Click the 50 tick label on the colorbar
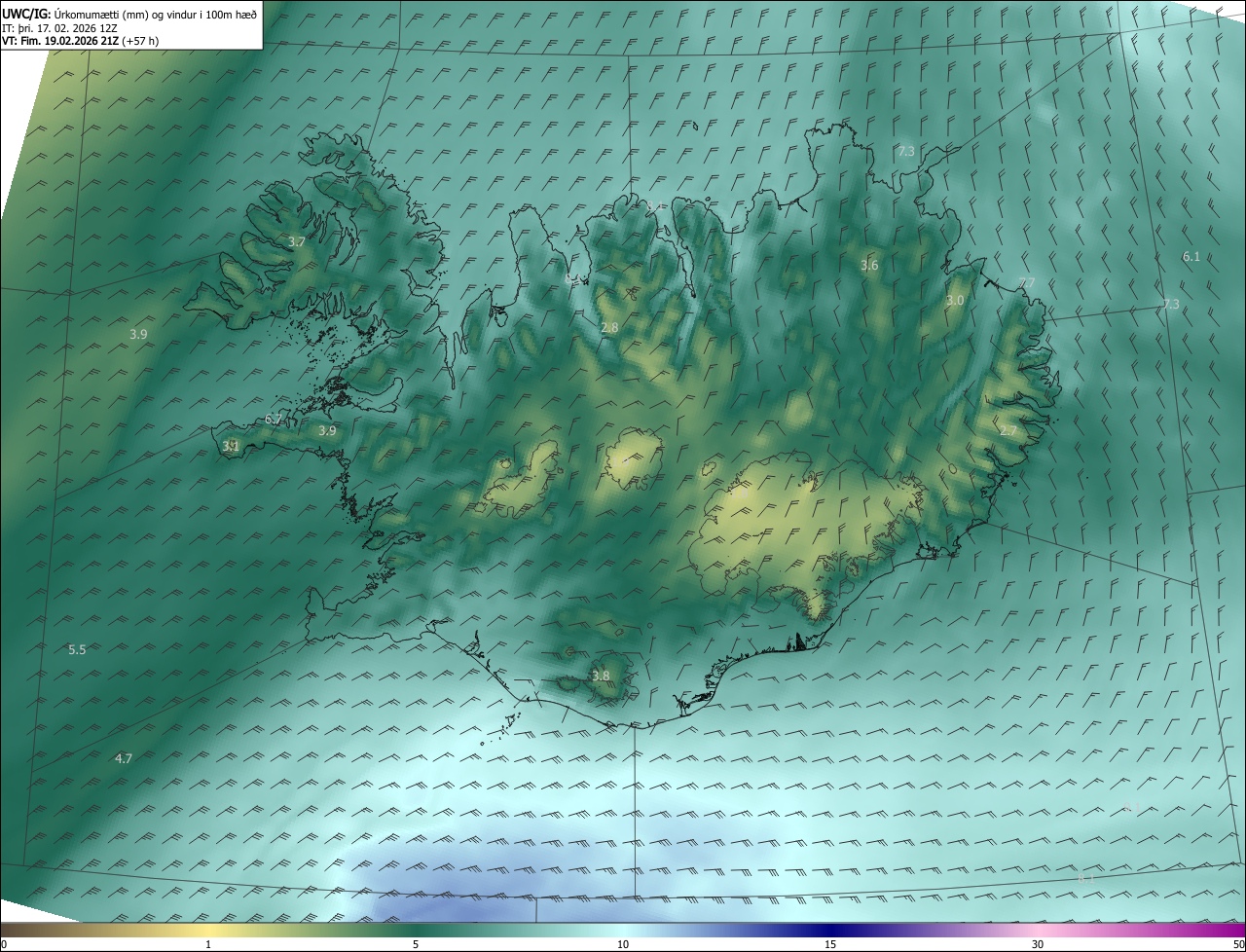Image resolution: width=1246 pixels, height=952 pixels. pyautogui.click(x=1238, y=944)
